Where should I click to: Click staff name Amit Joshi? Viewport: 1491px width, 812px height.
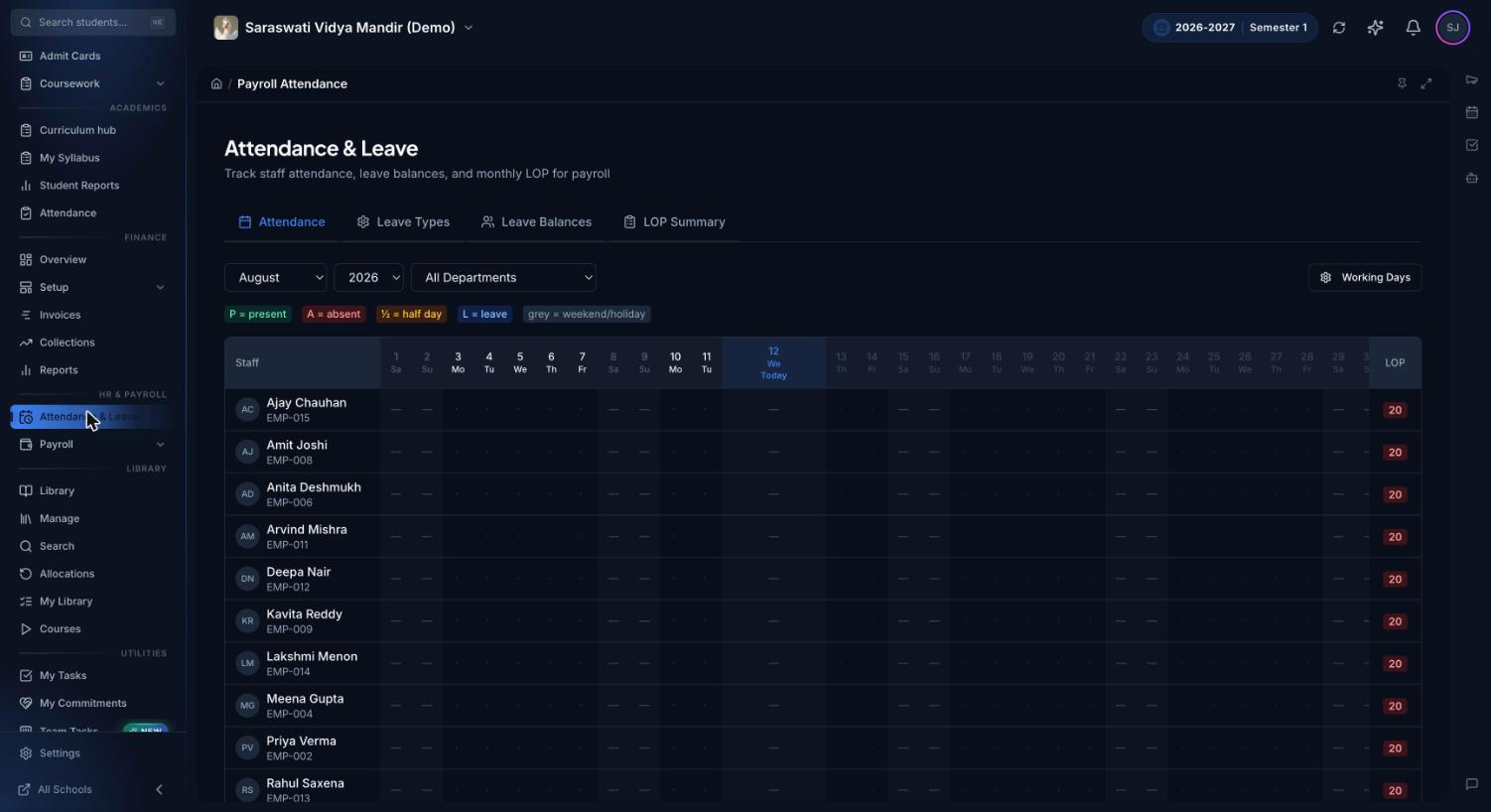[x=297, y=446]
